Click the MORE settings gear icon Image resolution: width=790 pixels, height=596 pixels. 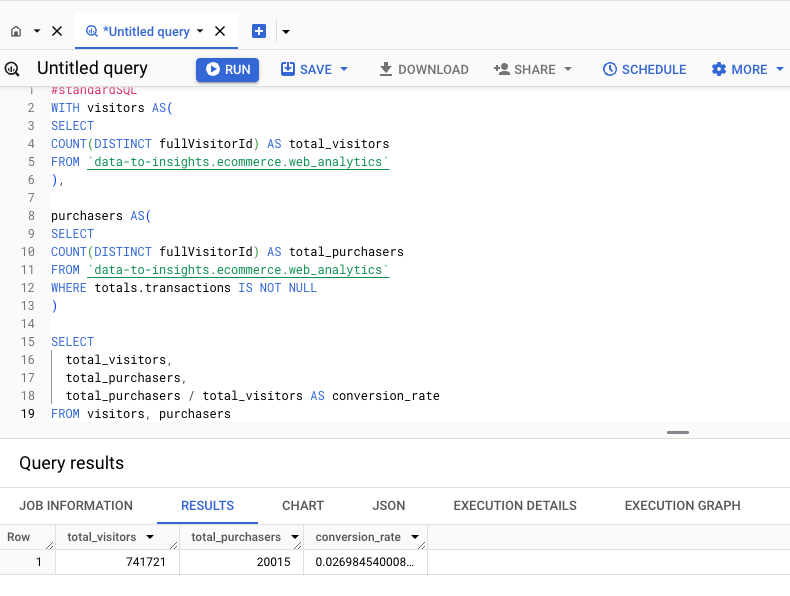pos(719,69)
